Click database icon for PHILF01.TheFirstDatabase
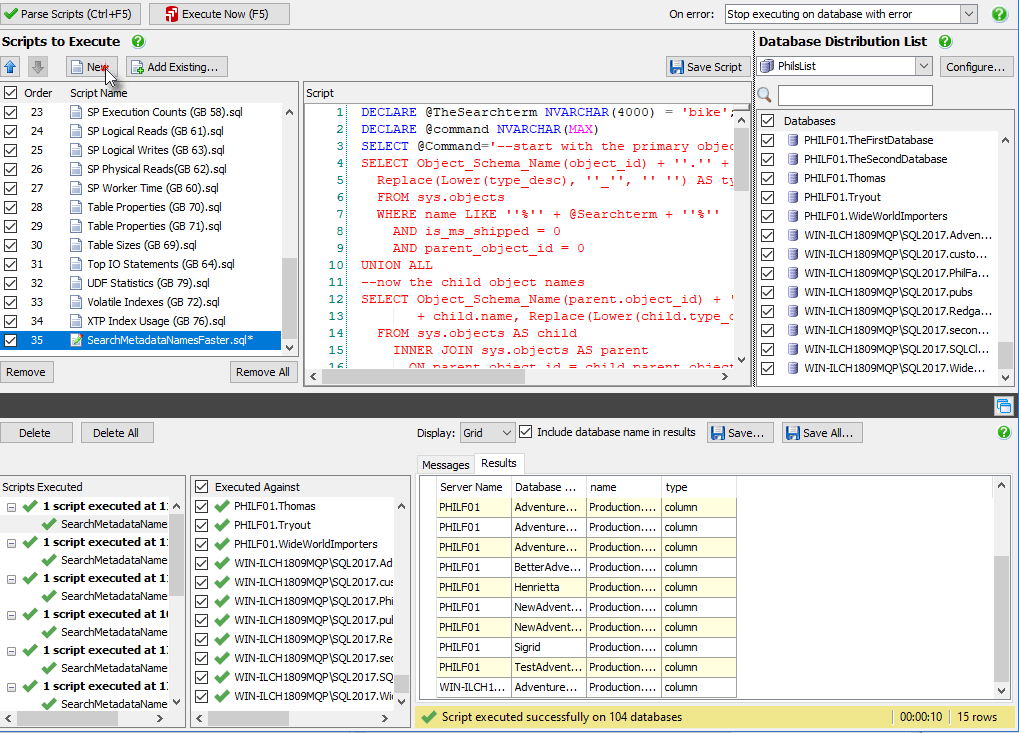 (x=792, y=140)
